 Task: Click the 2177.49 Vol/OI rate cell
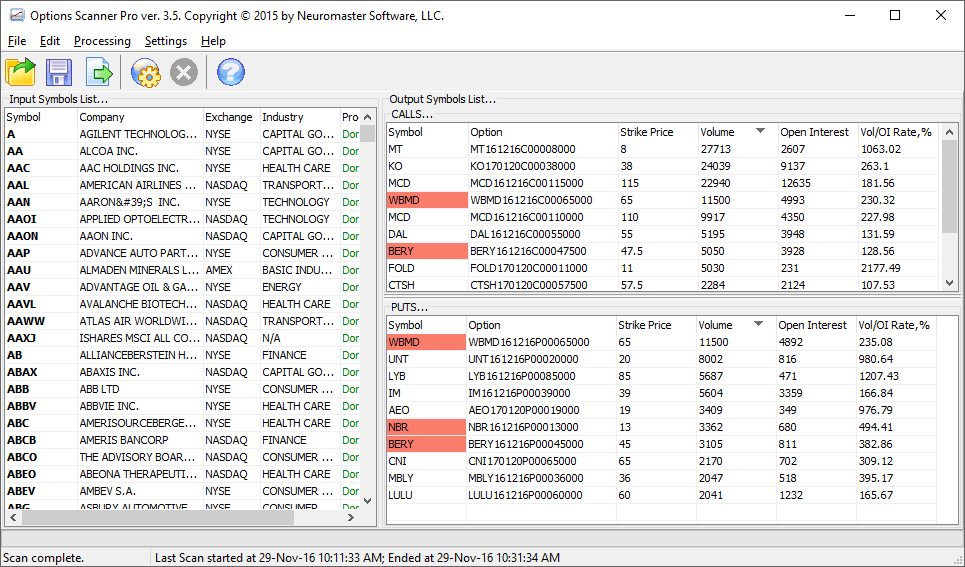[881, 268]
